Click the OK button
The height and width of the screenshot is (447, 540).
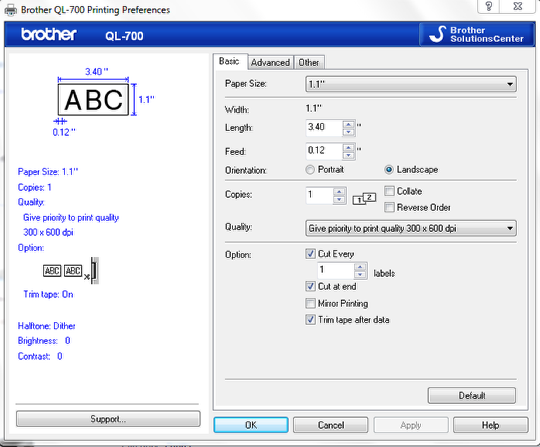coord(251,425)
